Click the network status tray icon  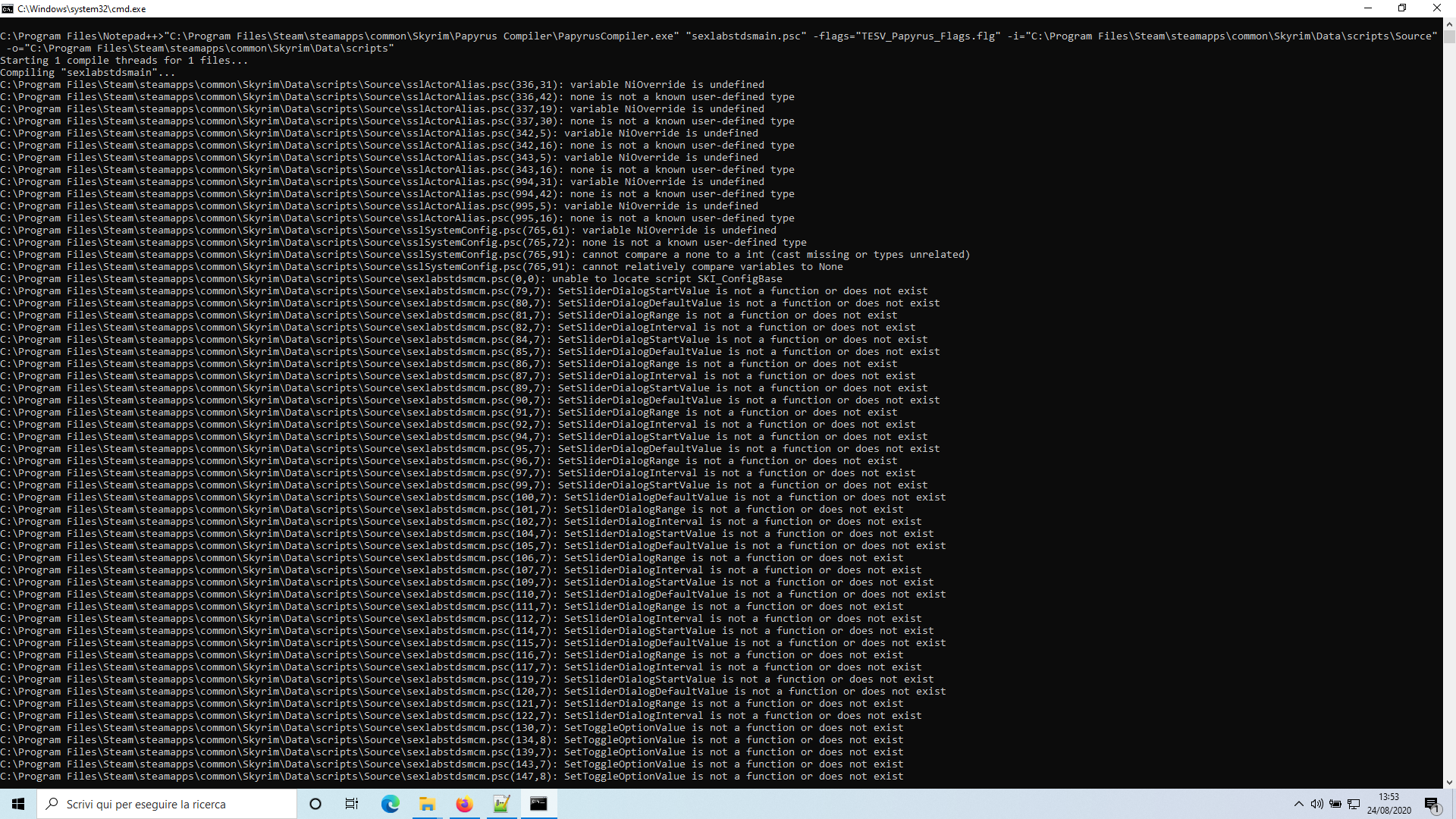(x=1354, y=804)
